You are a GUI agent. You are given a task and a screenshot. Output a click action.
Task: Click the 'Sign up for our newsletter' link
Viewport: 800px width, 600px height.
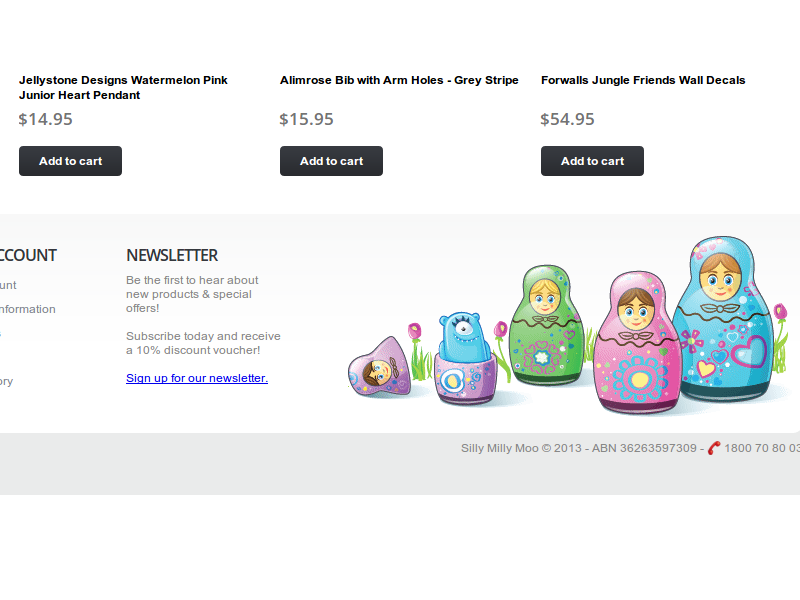197,378
